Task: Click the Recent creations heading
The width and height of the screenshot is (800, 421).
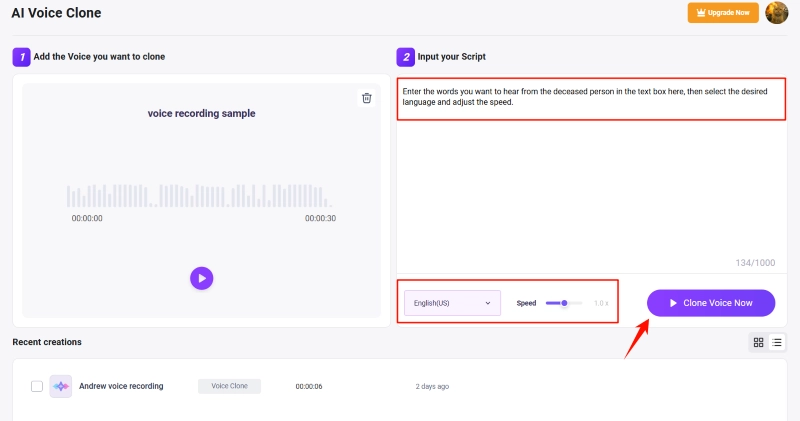Action: (x=47, y=342)
